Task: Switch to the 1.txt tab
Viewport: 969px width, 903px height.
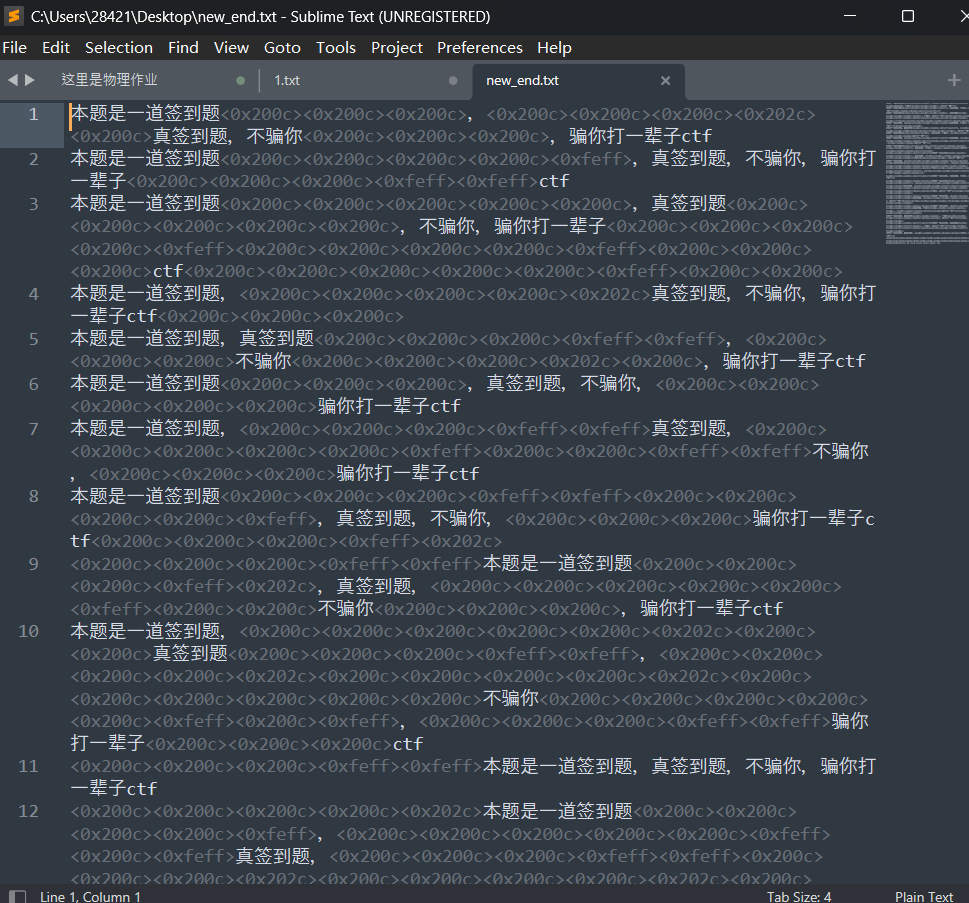Action: click(x=287, y=80)
